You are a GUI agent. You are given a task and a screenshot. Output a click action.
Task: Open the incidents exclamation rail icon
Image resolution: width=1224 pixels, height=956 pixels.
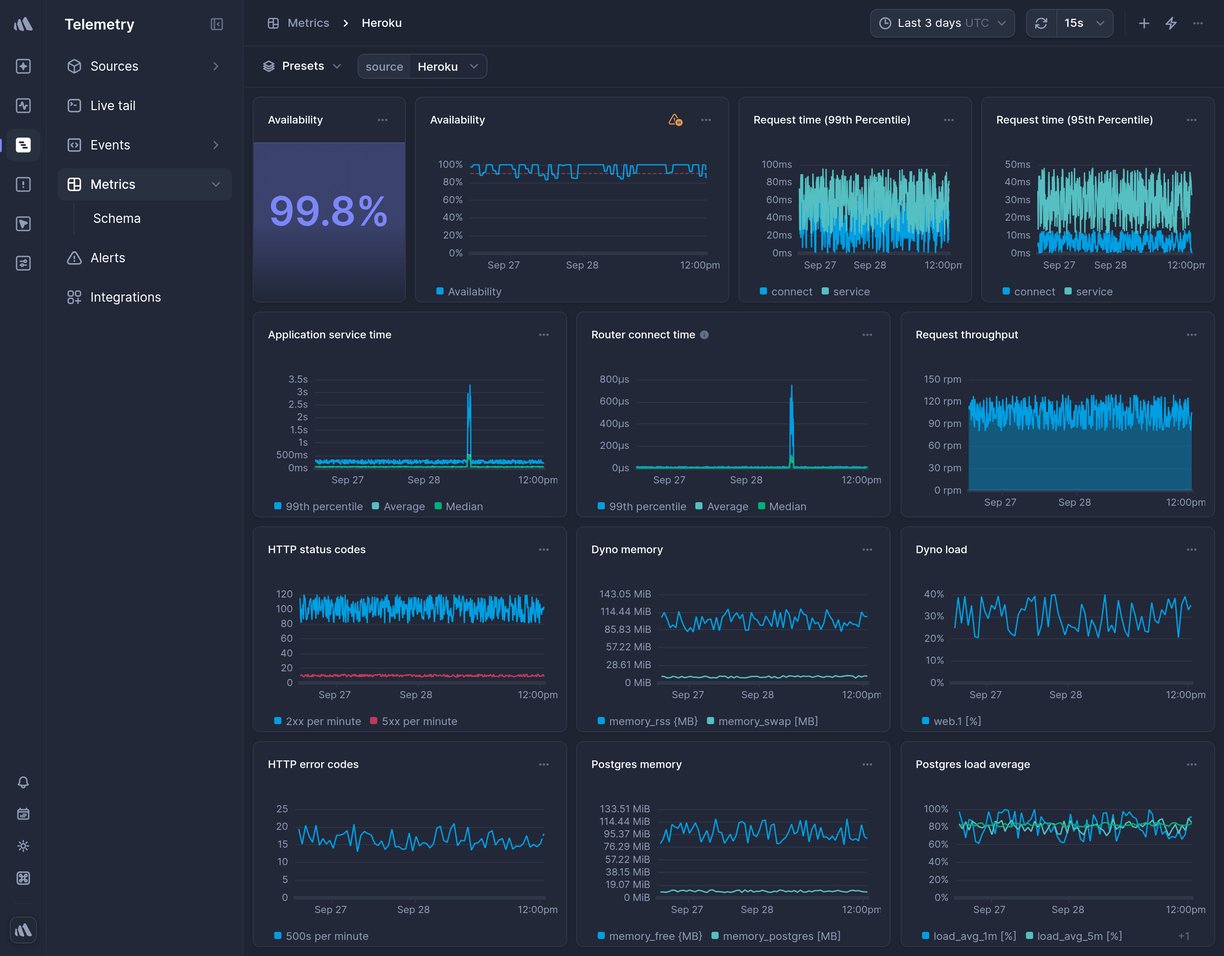coord(23,184)
